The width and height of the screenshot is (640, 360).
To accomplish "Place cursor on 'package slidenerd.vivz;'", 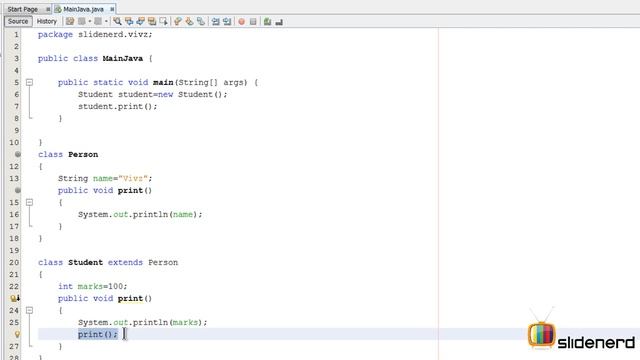I will point(95,35).
